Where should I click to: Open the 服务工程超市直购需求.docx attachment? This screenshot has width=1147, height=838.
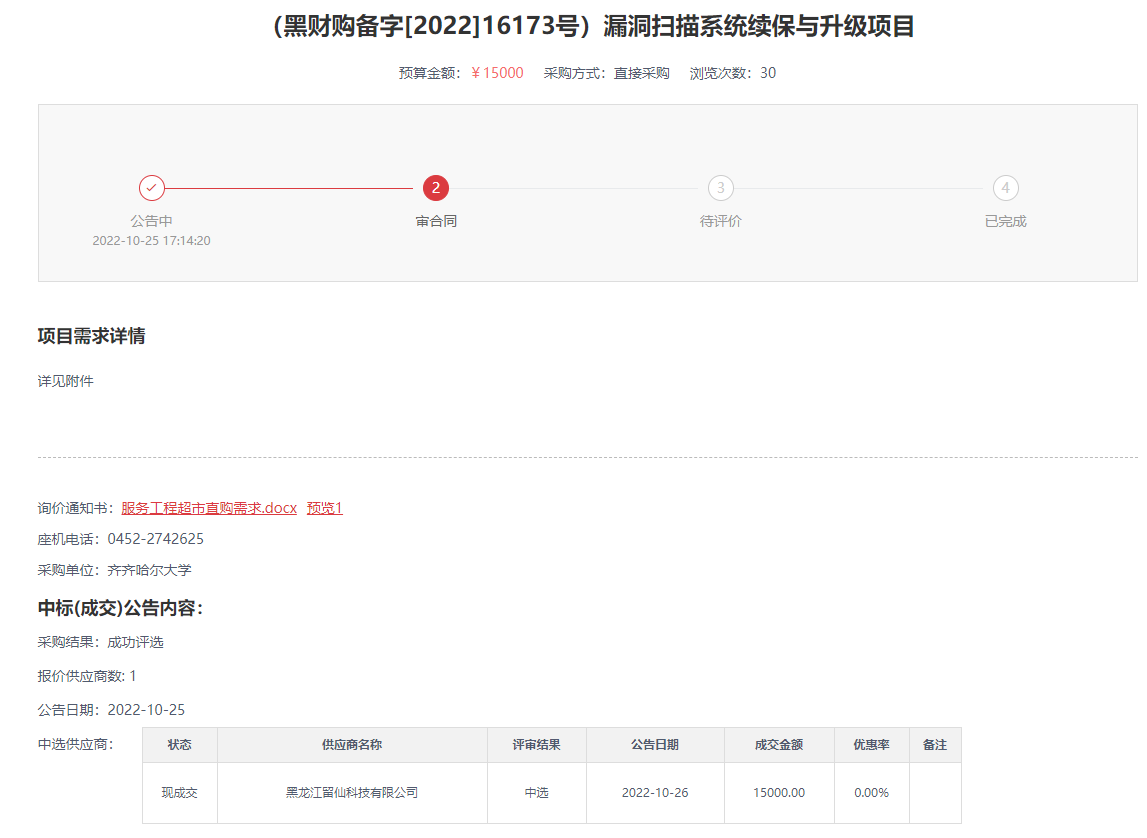click(208, 508)
